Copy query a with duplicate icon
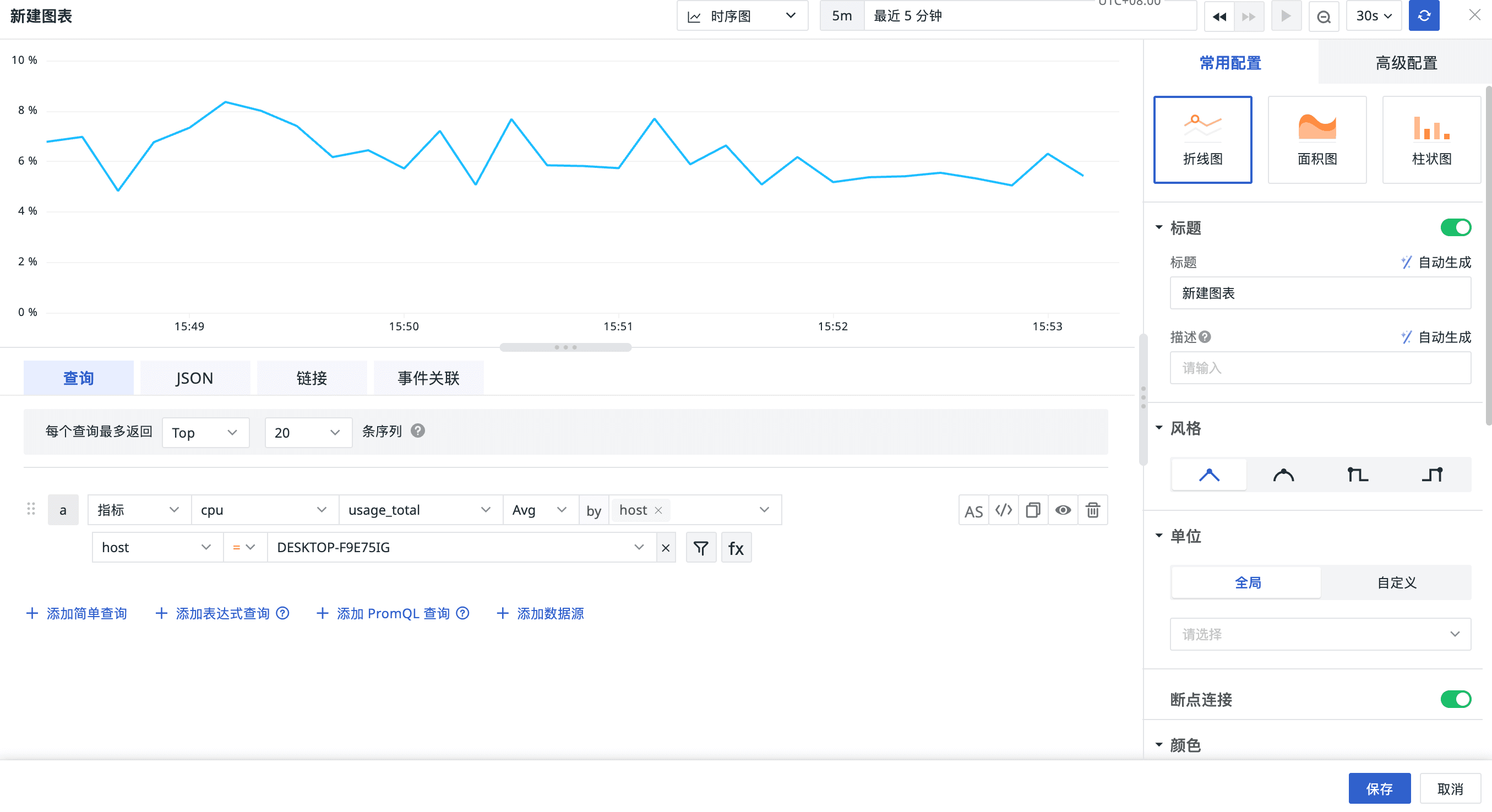Image resolution: width=1492 pixels, height=812 pixels. click(1033, 510)
